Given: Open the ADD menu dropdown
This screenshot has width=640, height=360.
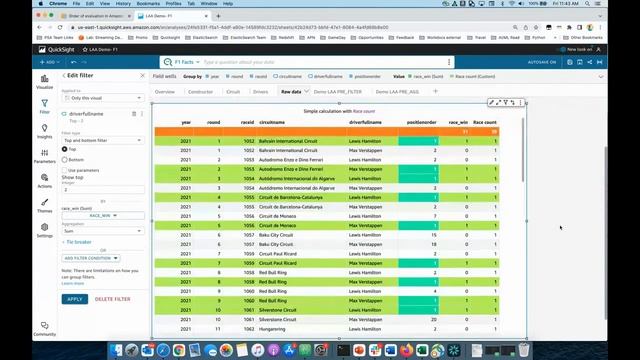Looking at the screenshot, I should coord(50,62).
